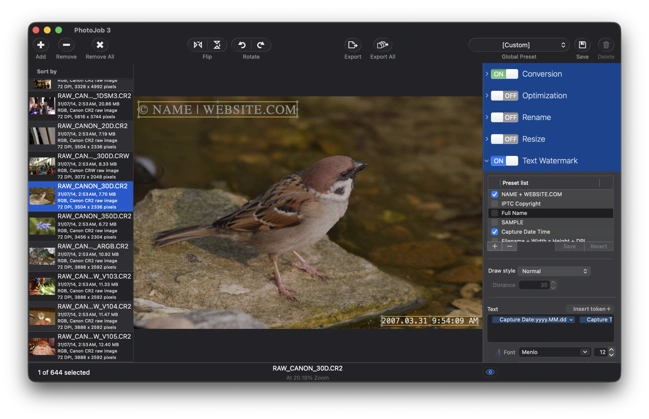The image size is (649, 419).
Task: Click the Export icon
Action: pos(353,45)
